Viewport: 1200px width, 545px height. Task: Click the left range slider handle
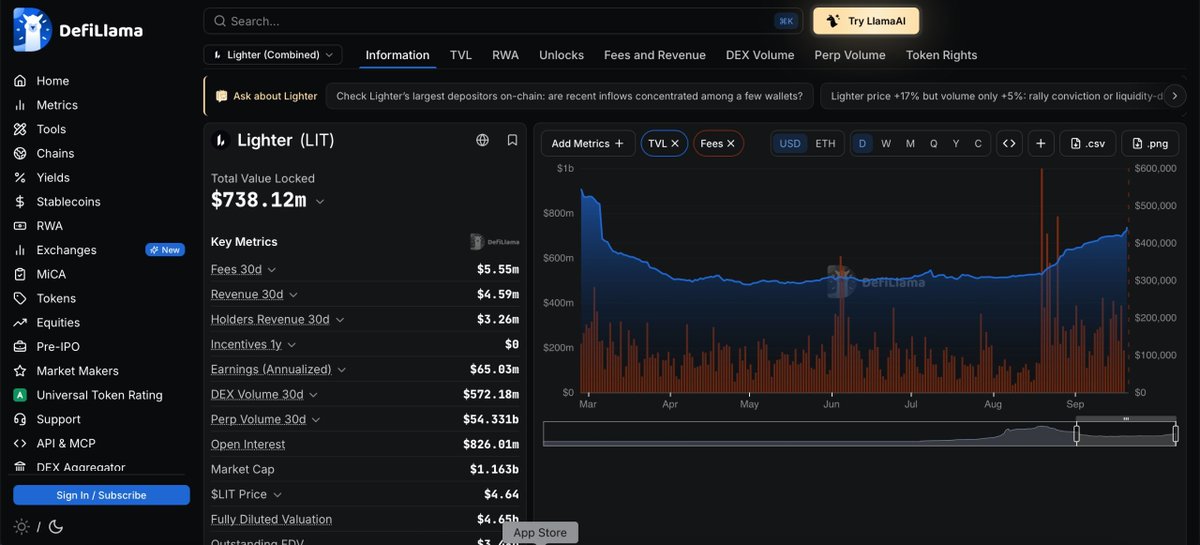click(x=1077, y=434)
